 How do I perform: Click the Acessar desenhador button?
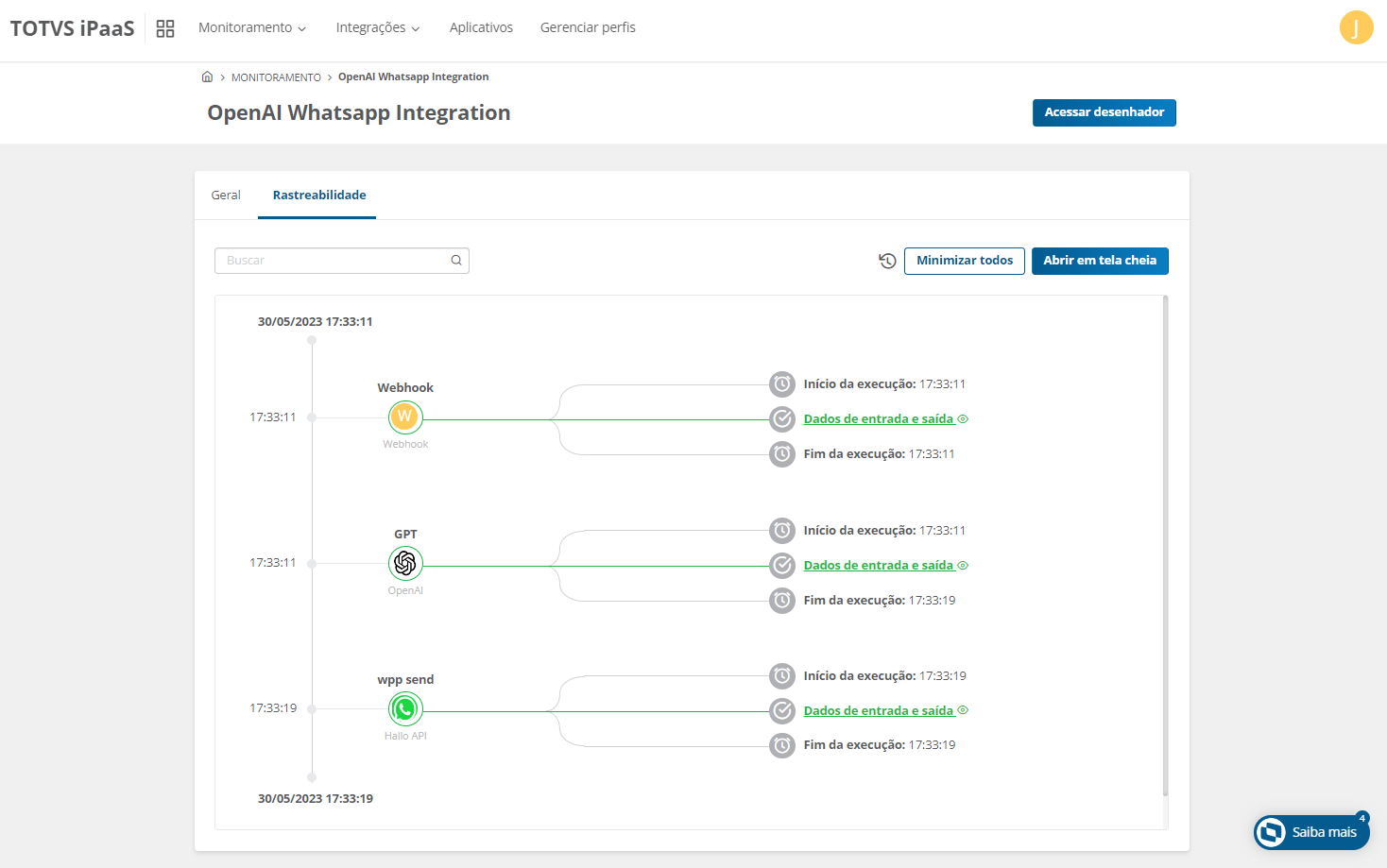point(1104,112)
